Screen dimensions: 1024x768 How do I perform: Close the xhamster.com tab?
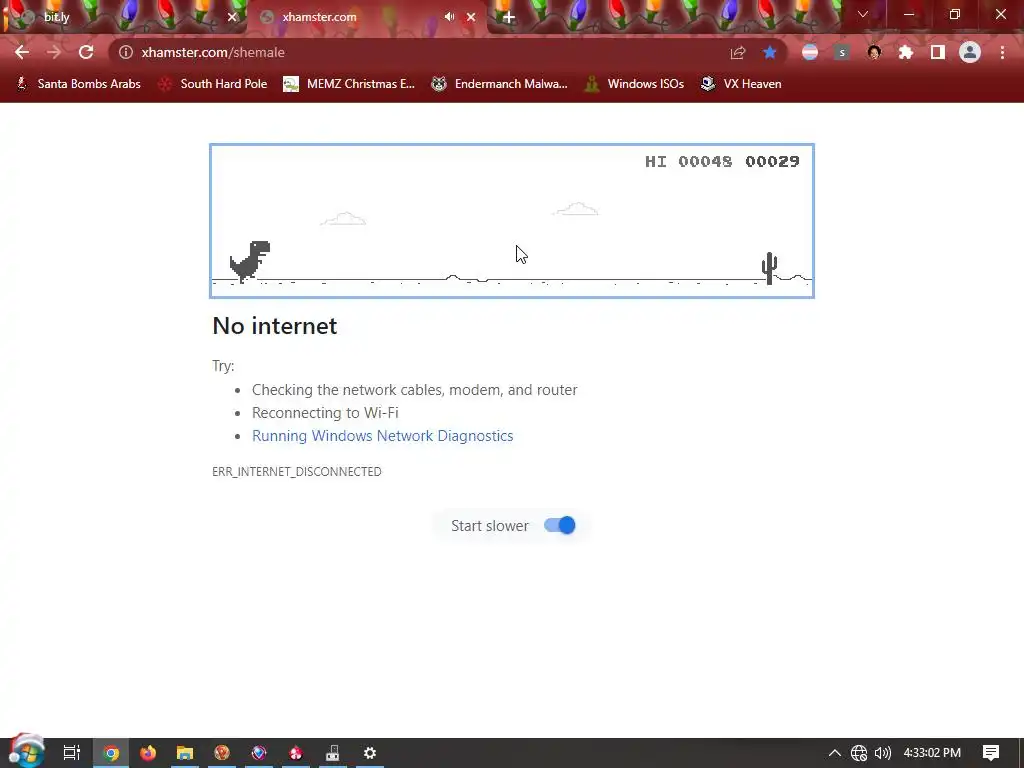point(471,17)
